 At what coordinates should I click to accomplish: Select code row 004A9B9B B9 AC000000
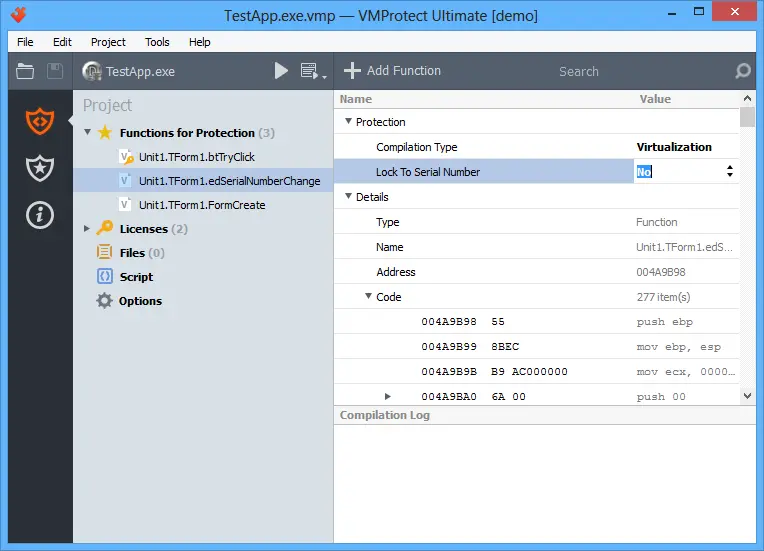(536, 371)
